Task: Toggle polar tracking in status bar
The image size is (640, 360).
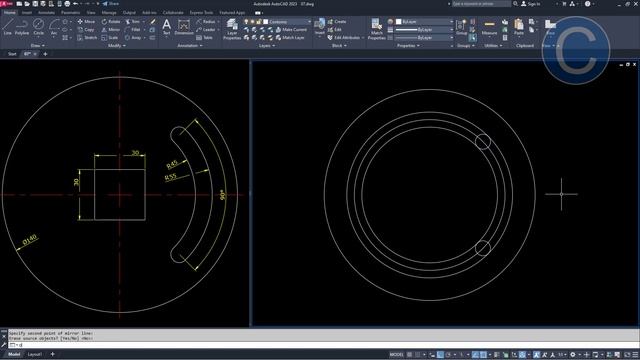Action: pyautogui.click(x=448, y=355)
